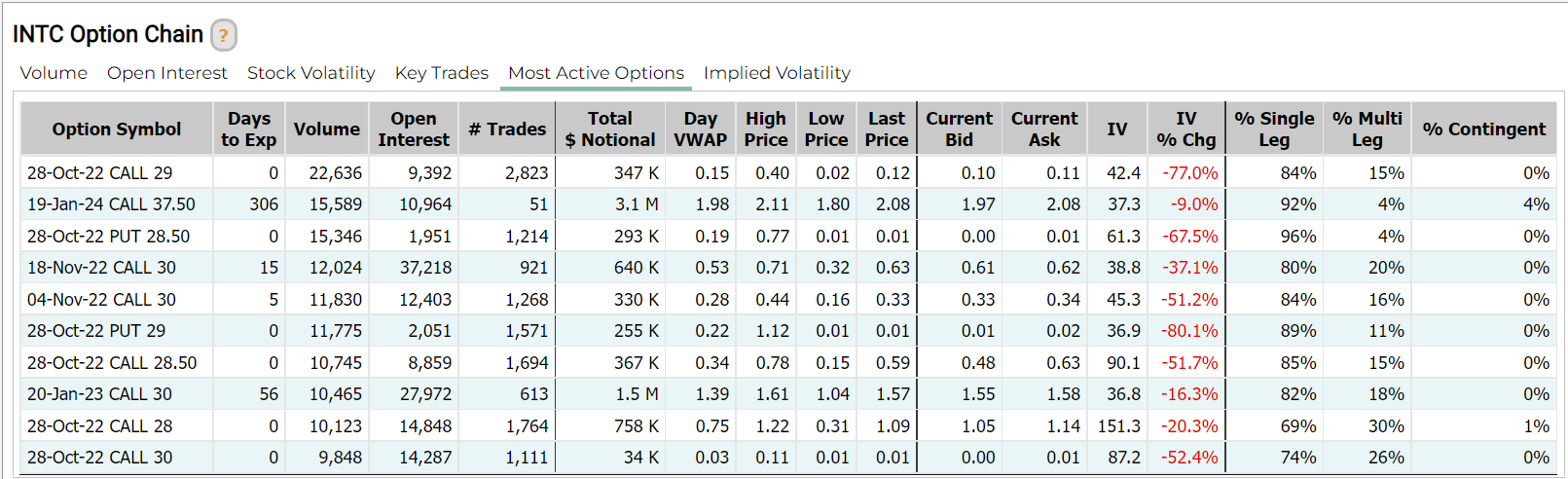Click the Volume column header
The width and height of the screenshot is (1568, 479).
(x=327, y=129)
